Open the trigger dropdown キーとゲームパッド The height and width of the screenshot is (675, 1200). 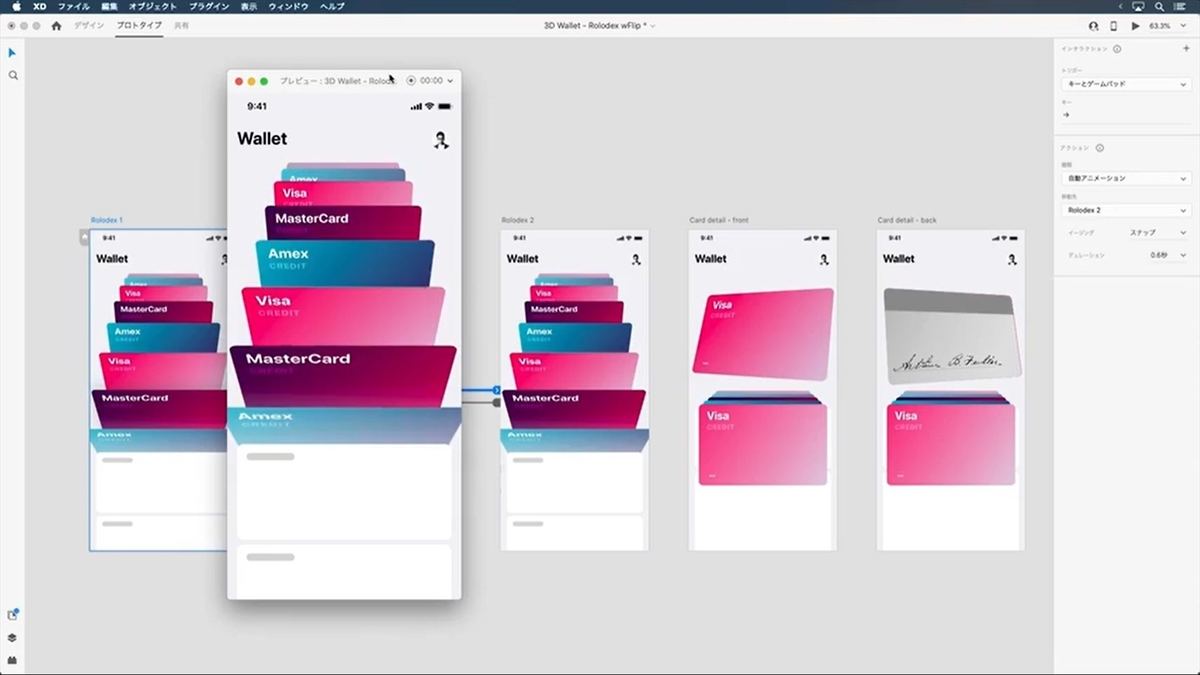pos(1125,84)
